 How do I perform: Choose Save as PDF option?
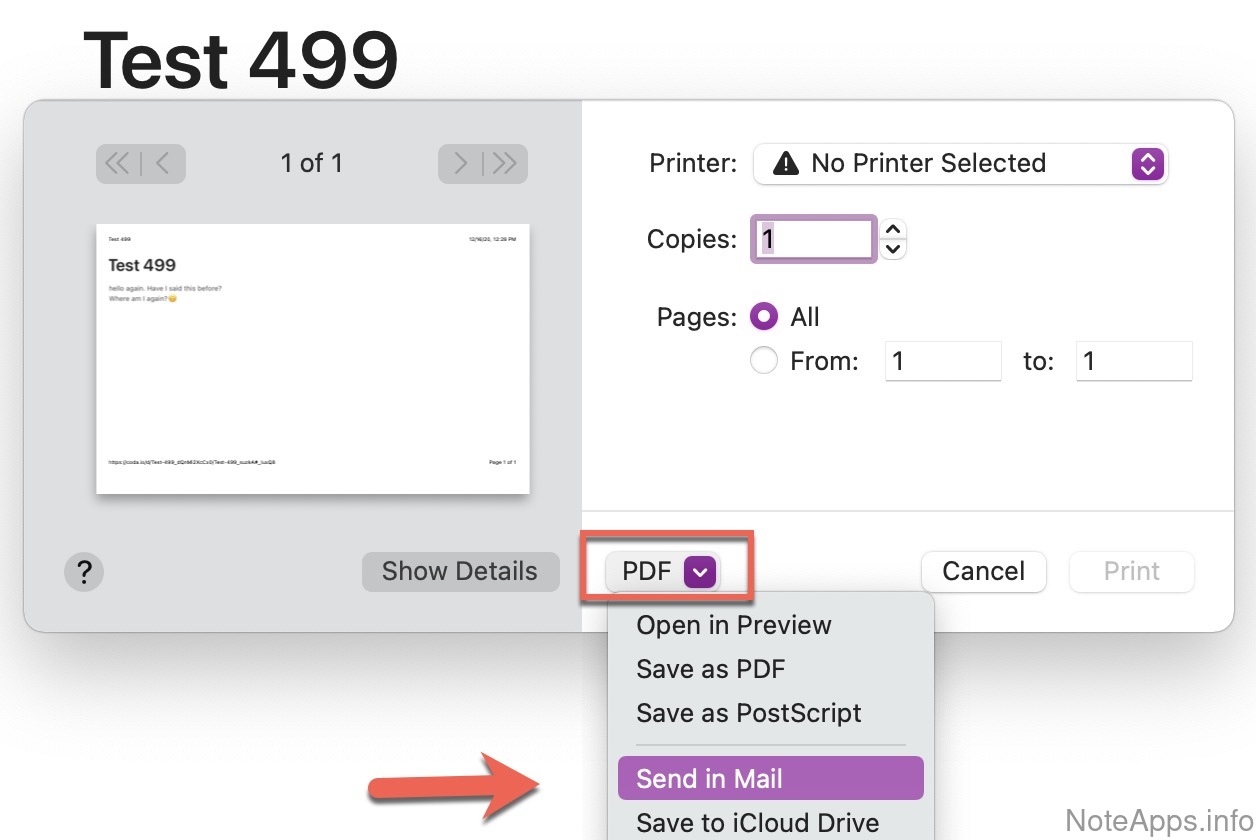pyautogui.click(x=710, y=669)
